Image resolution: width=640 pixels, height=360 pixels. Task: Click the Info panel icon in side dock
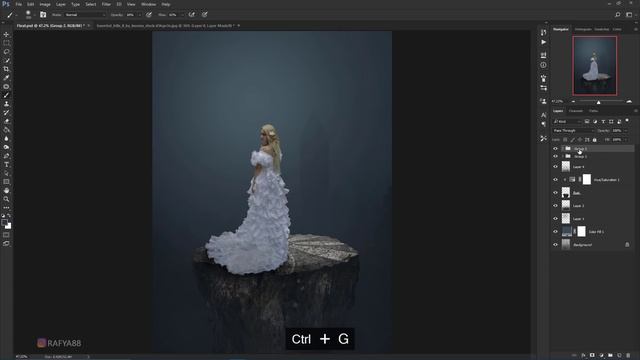click(x=543, y=65)
